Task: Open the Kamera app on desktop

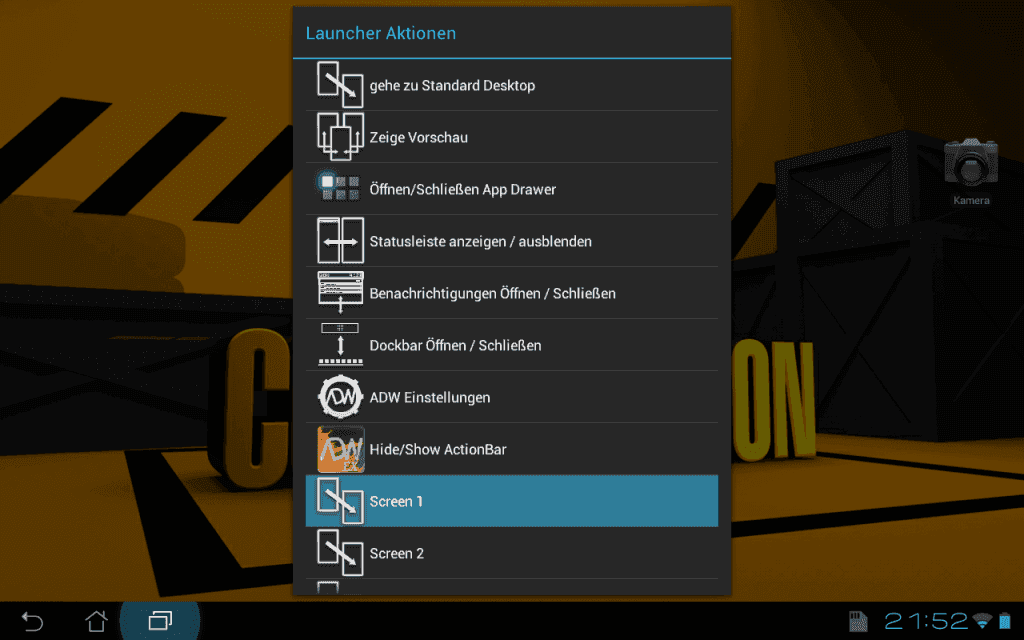Action: pos(971,171)
